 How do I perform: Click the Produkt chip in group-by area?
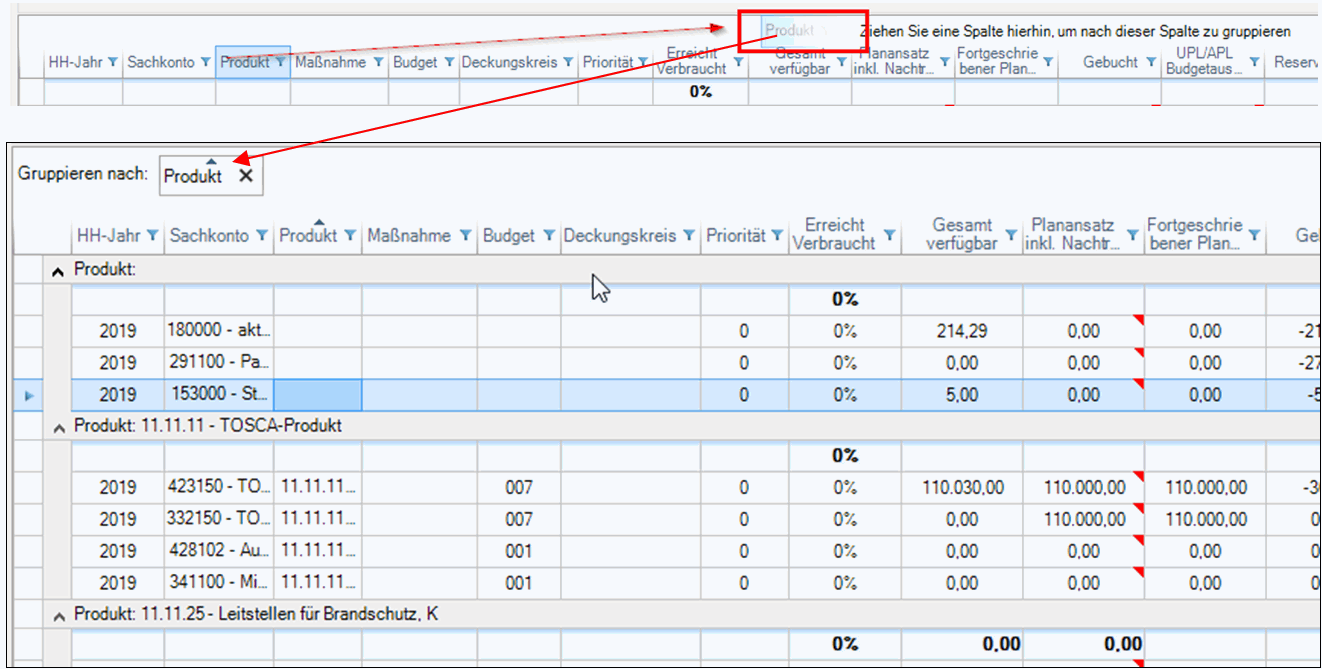pos(193,176)
